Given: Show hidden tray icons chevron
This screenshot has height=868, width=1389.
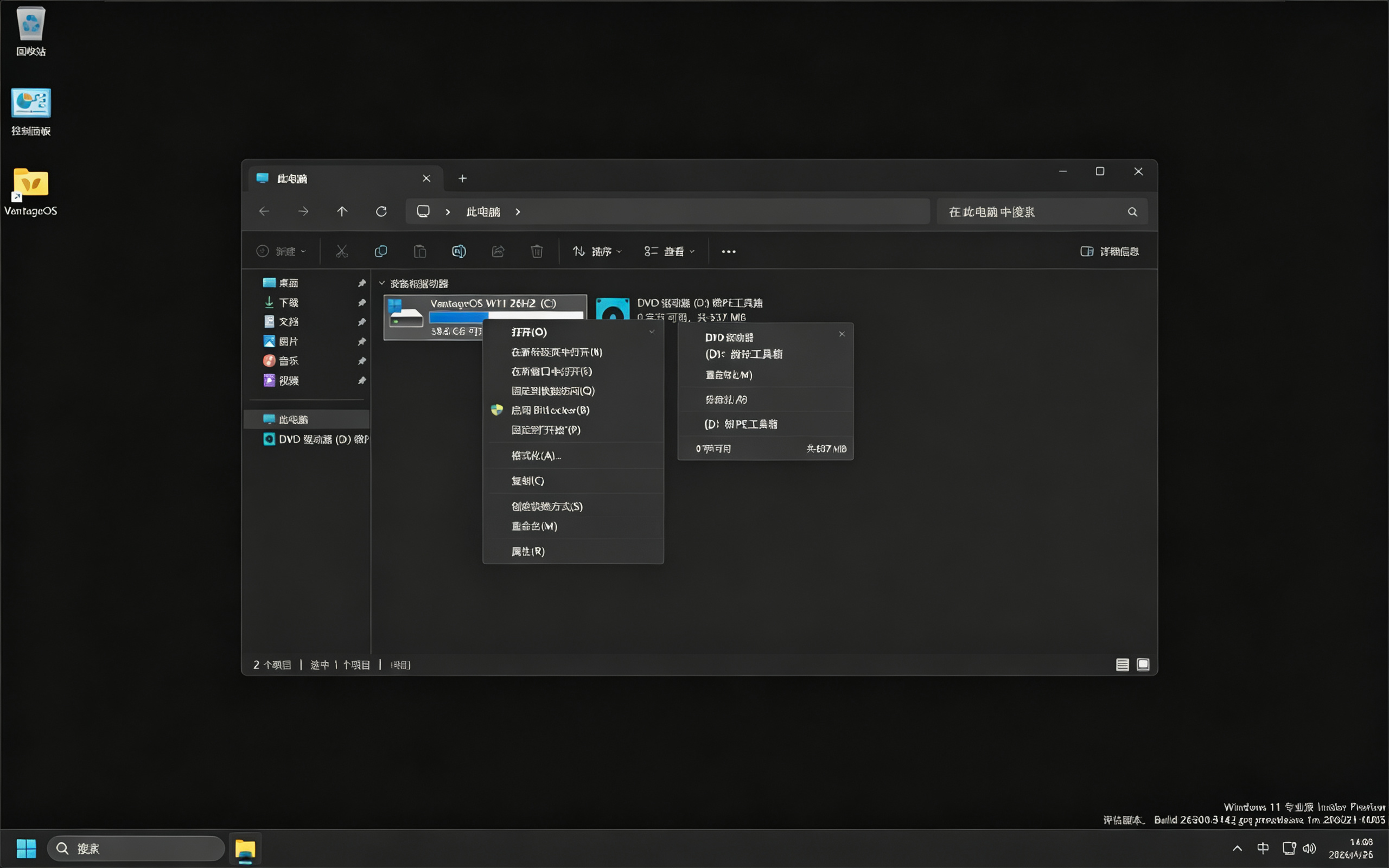Looking at the screenshot, I should (1237, 848).
